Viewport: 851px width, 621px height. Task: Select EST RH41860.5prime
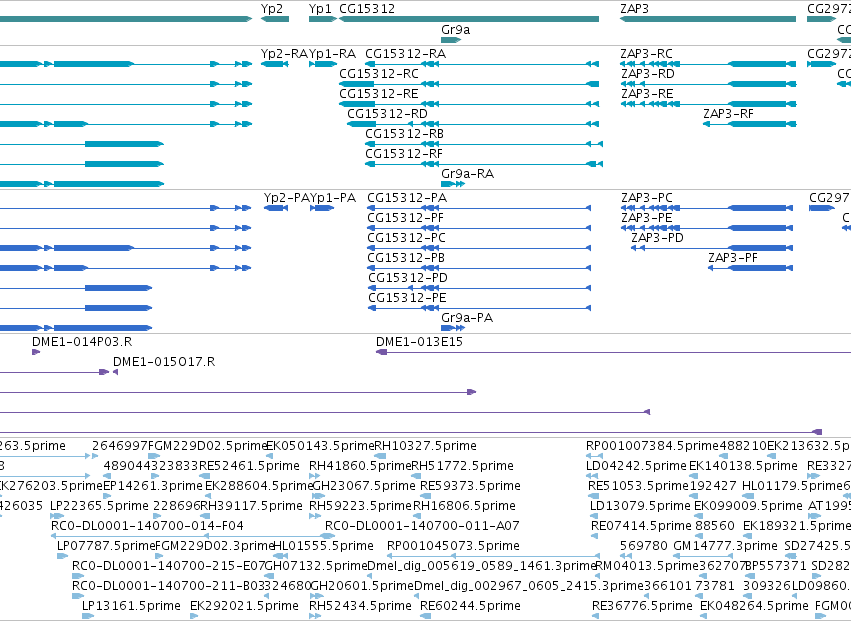[360, 466]
